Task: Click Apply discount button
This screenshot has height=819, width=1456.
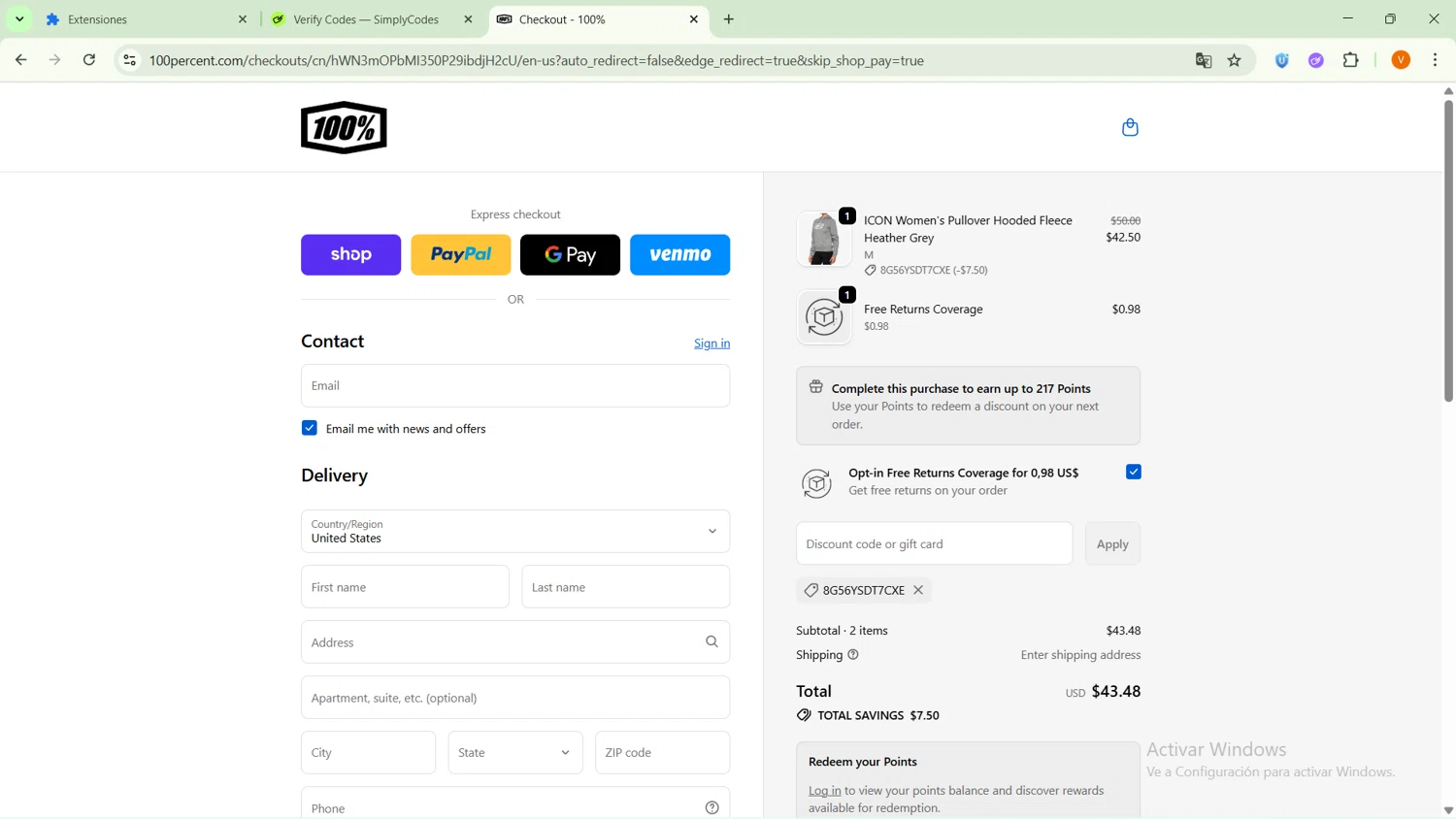Action: click(1112, 543)
